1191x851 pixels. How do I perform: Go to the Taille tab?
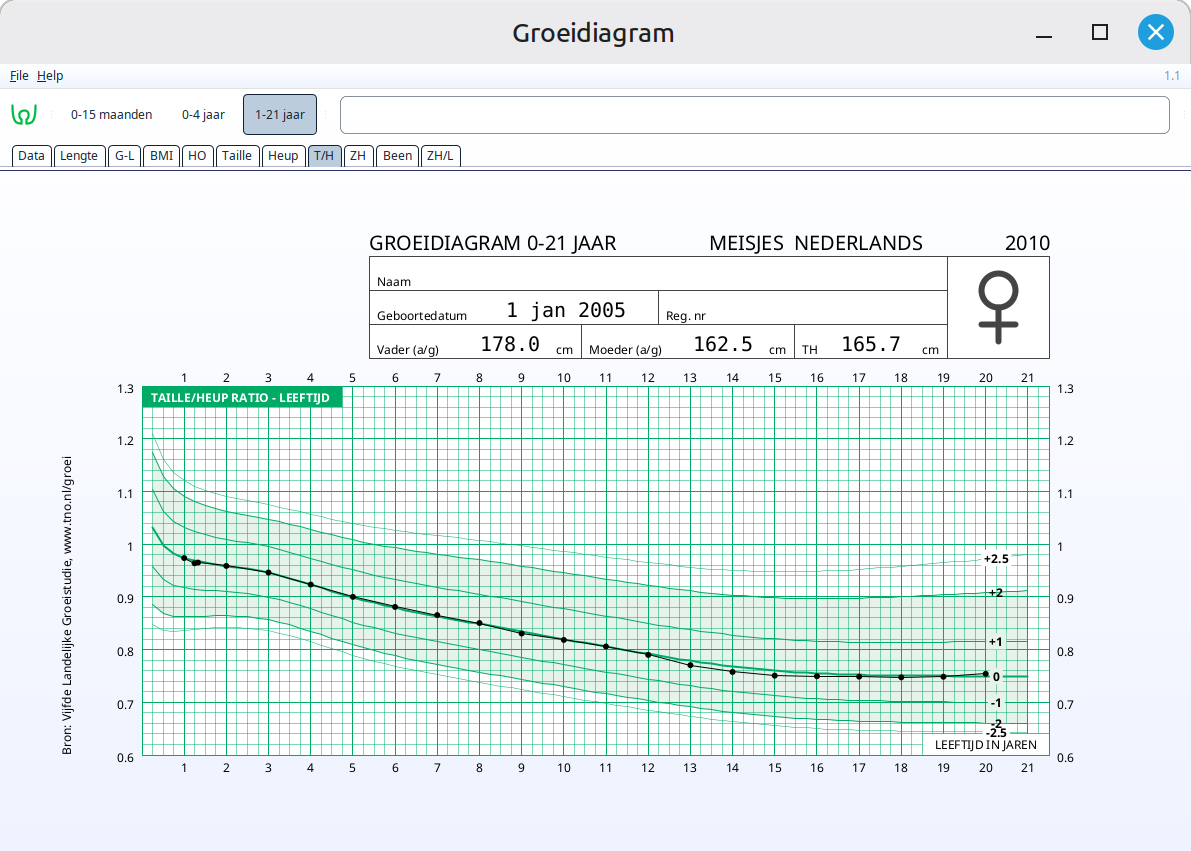coord(237,156)
